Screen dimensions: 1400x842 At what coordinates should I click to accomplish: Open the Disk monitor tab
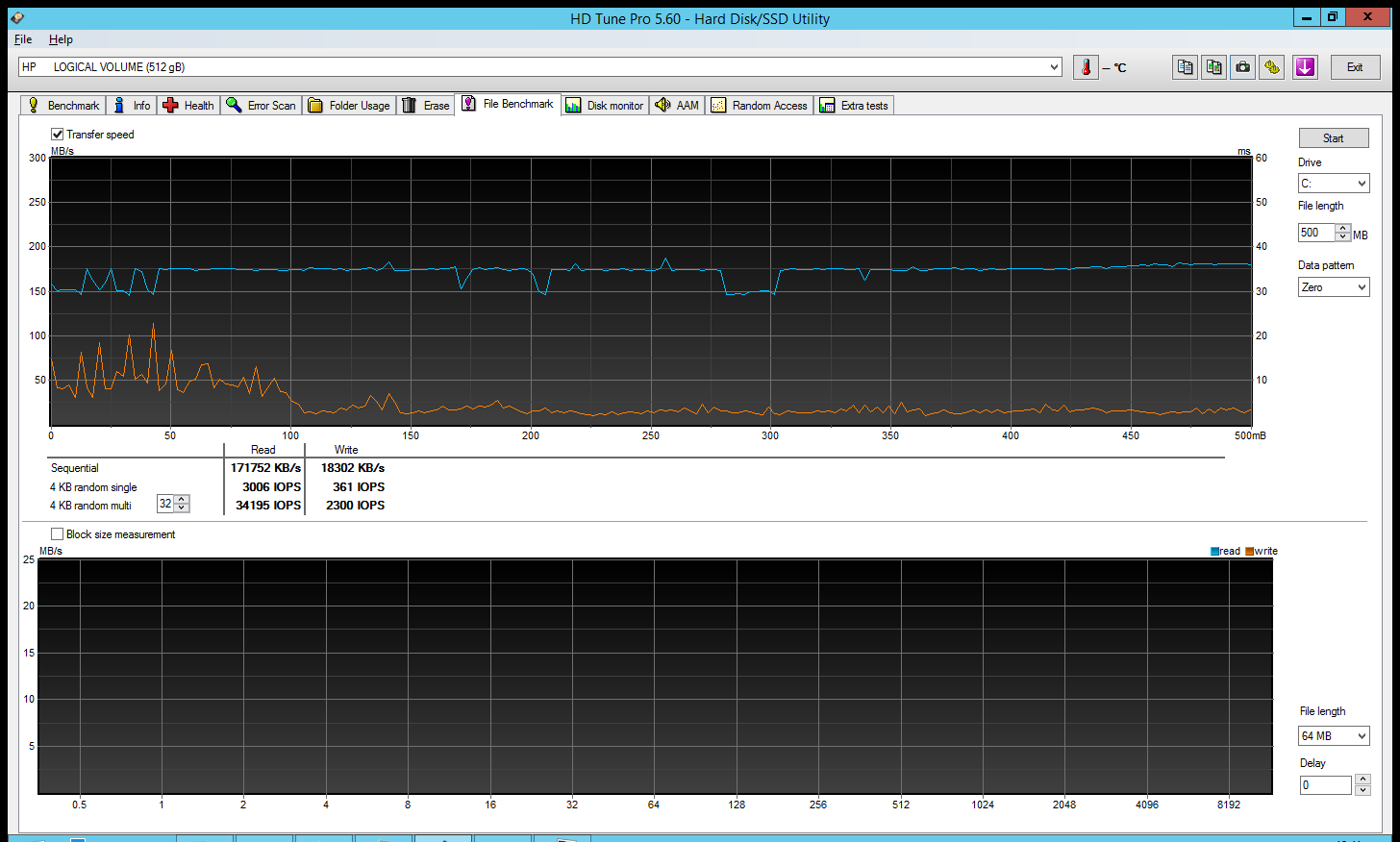click(x=605, y=106)
